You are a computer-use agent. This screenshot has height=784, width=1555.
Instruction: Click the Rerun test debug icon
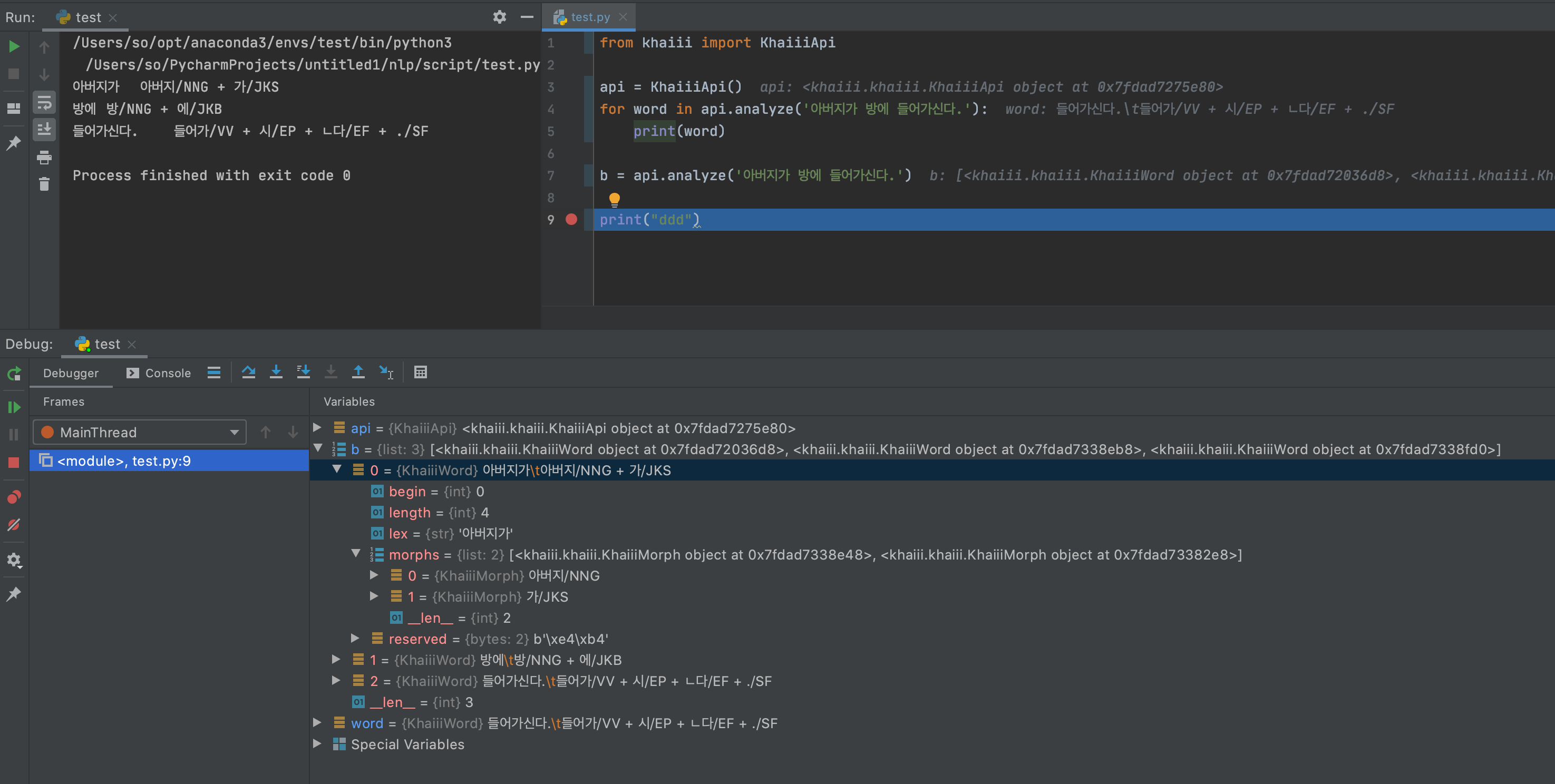[14, 374]
